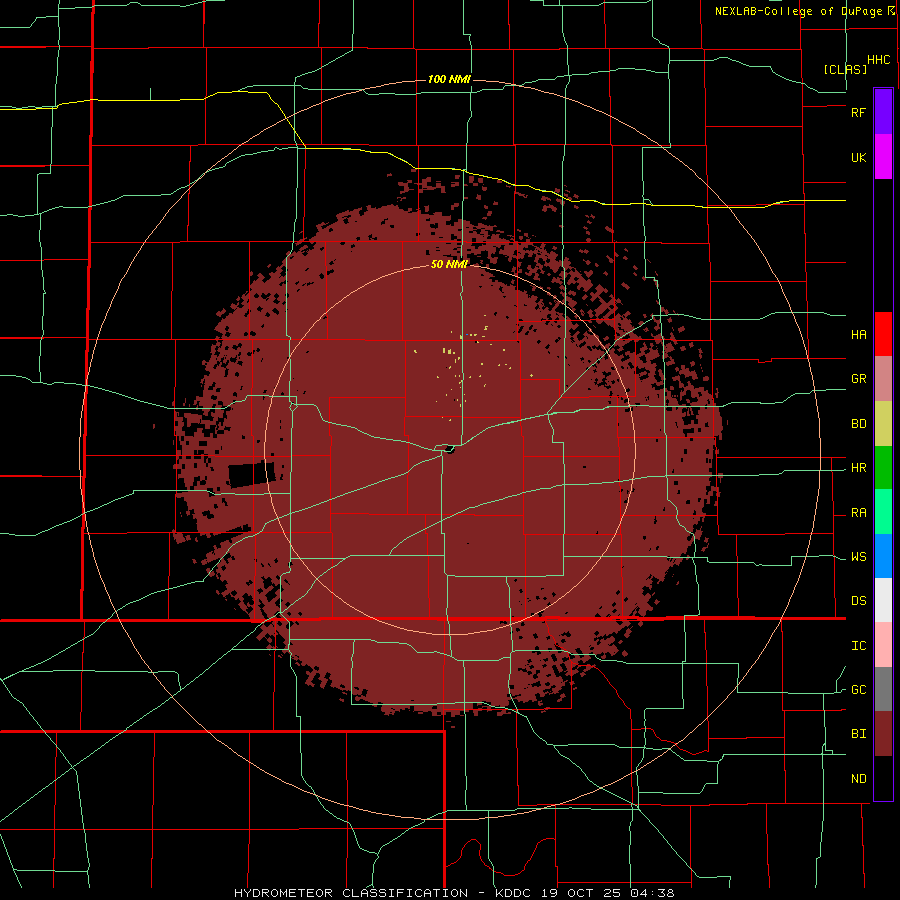
Task: Click the WS legend label
Action: click(858, 557)
